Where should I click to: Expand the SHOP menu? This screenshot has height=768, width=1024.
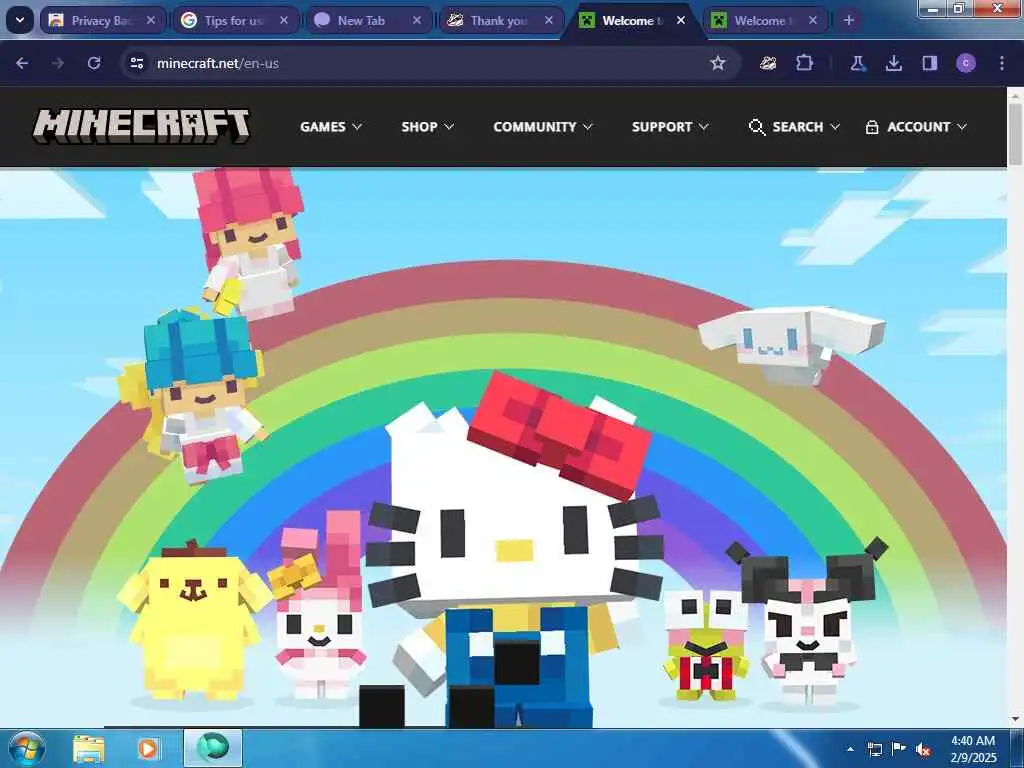tap(427, 127)
